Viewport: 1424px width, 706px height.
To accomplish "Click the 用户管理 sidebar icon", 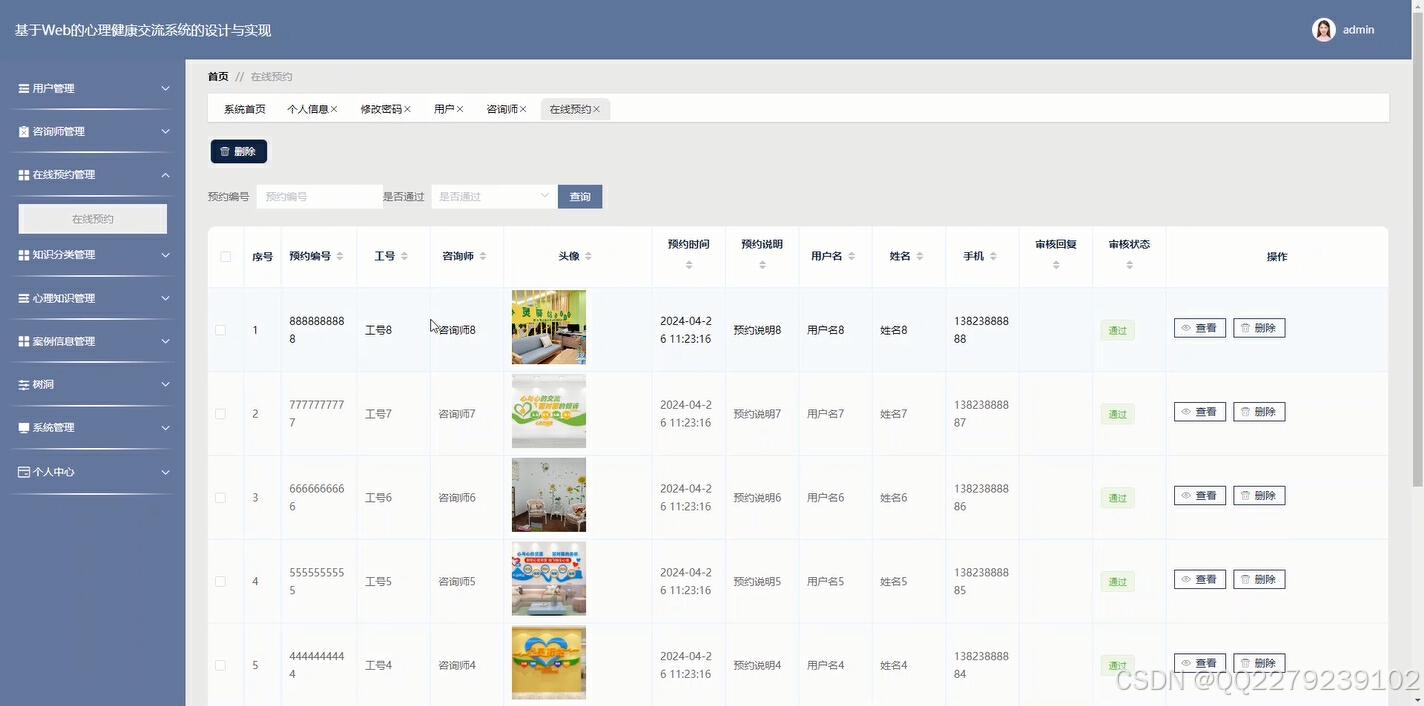I will point(23,88).
